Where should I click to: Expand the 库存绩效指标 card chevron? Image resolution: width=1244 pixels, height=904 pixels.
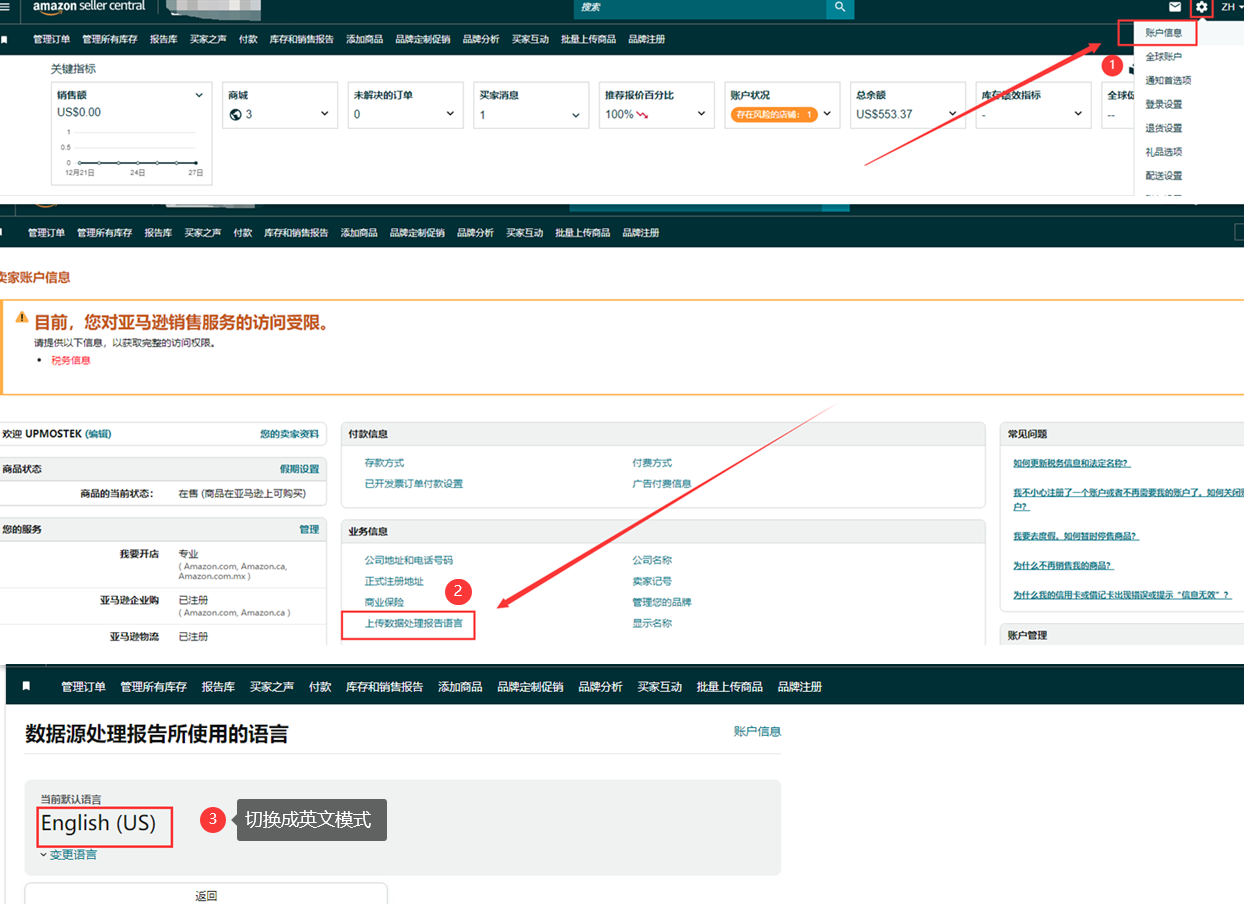[1078, 114]
